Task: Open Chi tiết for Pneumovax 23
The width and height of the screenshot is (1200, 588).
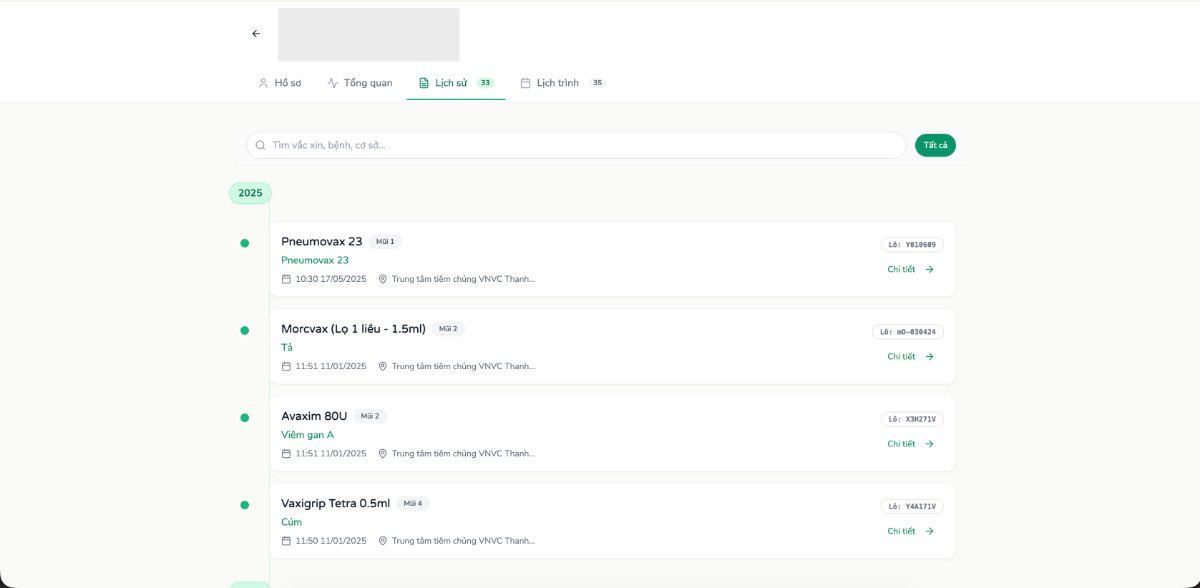Action: tap(910, 269)
